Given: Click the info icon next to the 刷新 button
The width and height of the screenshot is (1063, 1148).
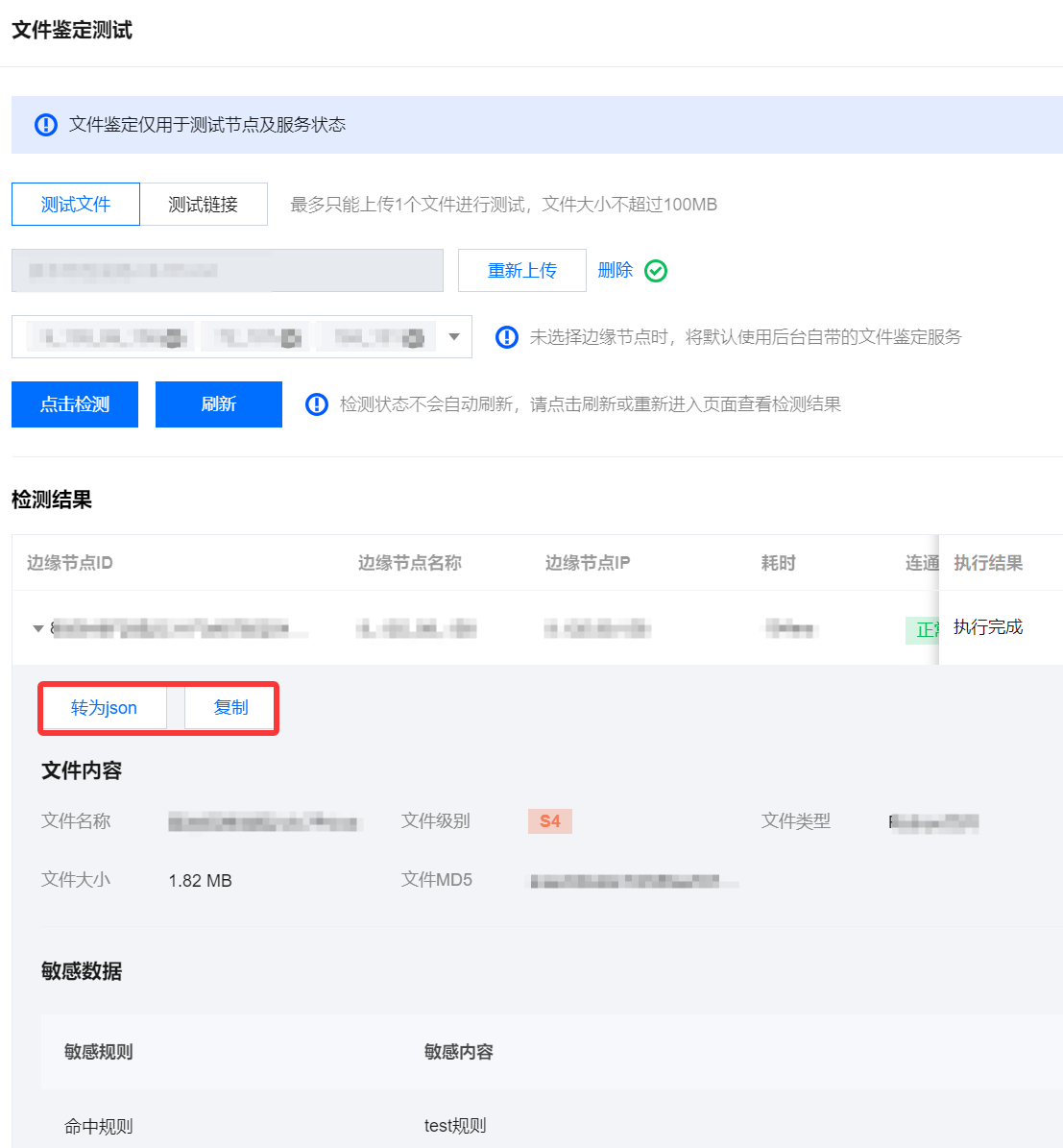Looking at the screenshot, I should pos(316,404).
